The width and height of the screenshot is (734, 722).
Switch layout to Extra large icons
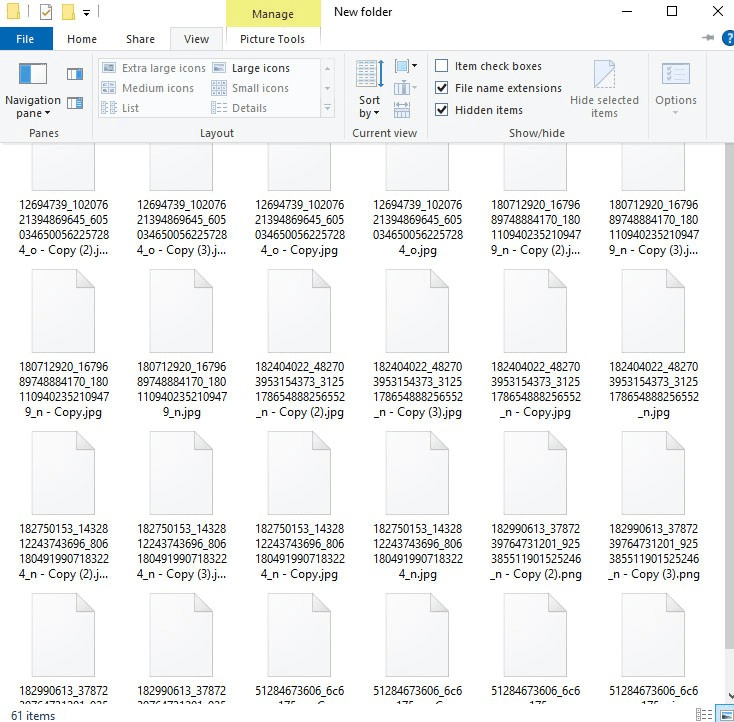click(x=154, y=68)
